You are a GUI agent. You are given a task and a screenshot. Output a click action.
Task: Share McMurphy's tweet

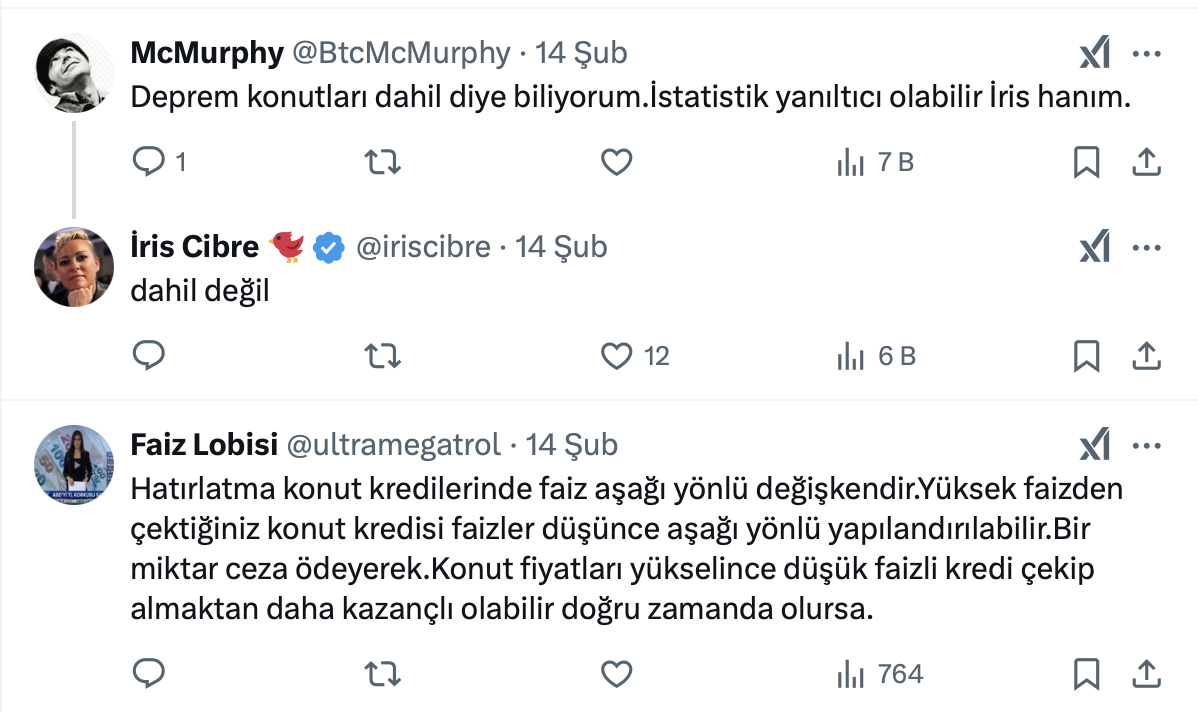click(1146, 161)
